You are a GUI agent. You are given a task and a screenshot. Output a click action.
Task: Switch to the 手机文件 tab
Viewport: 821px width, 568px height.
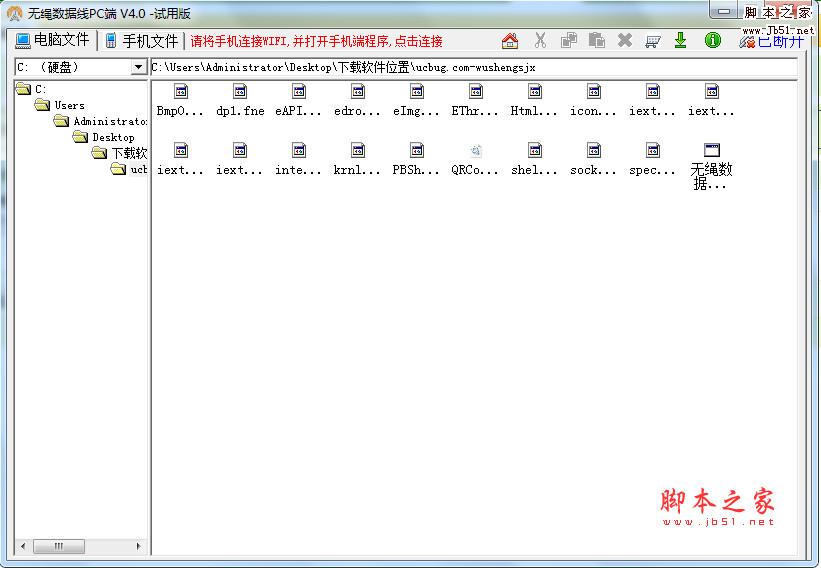pos(142,40)
